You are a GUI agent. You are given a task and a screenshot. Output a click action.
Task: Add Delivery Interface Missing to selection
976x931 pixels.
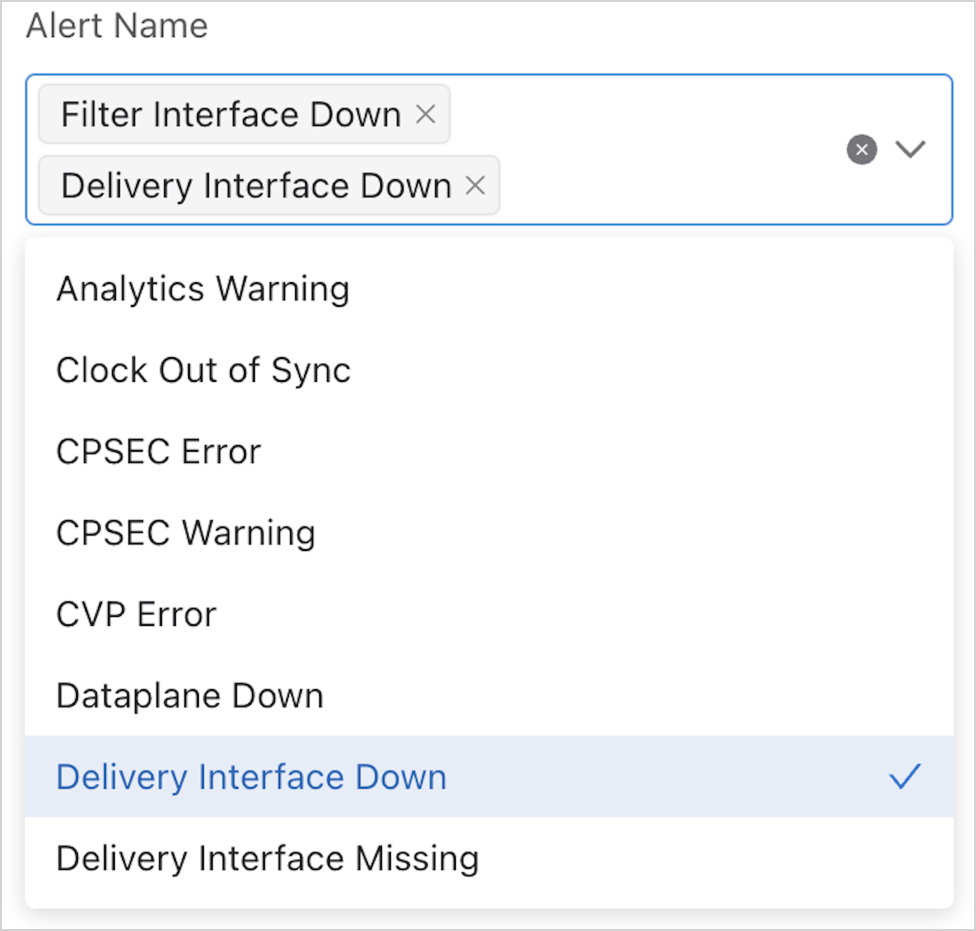coord(267,858)
